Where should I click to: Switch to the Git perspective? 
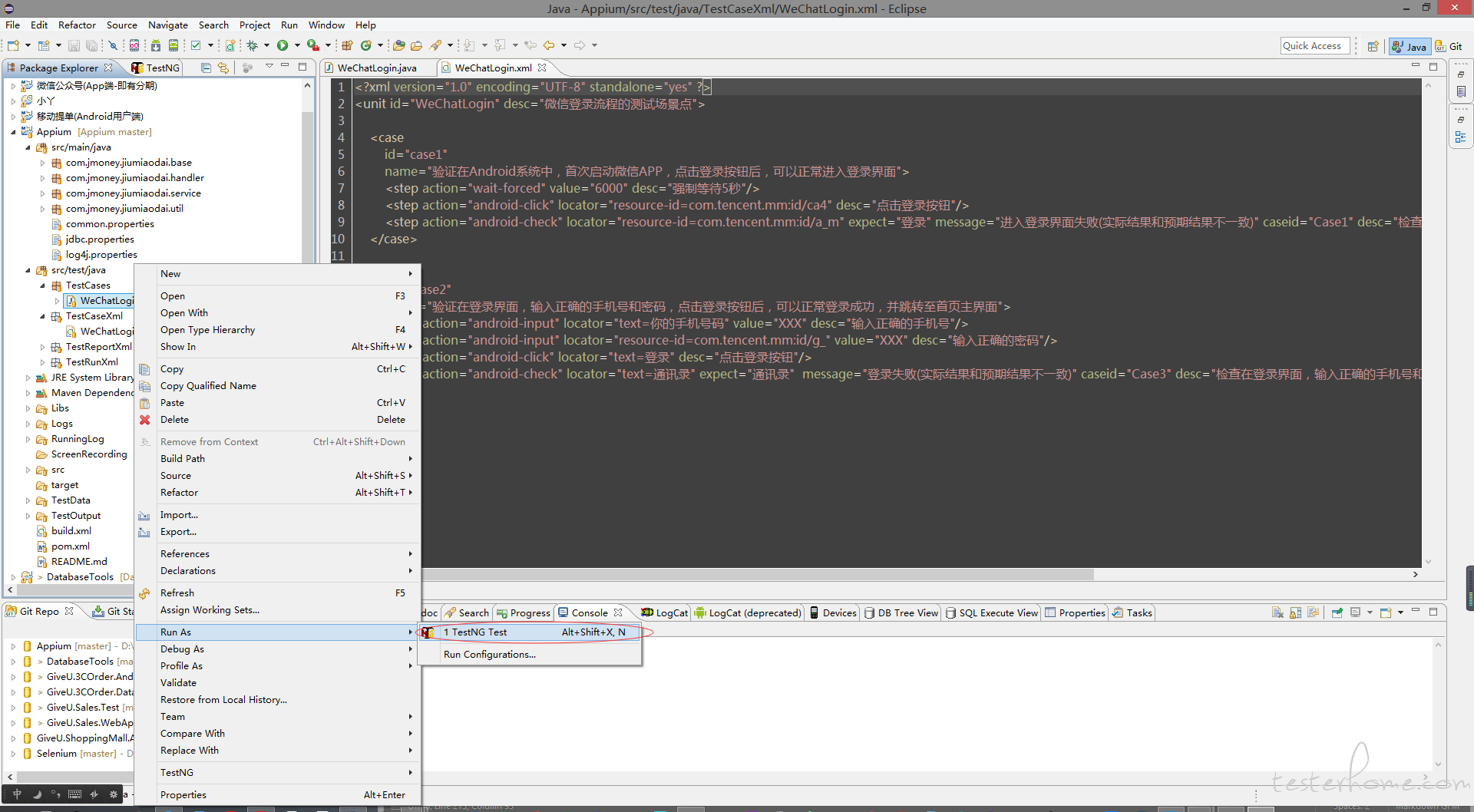(1449, 46)
